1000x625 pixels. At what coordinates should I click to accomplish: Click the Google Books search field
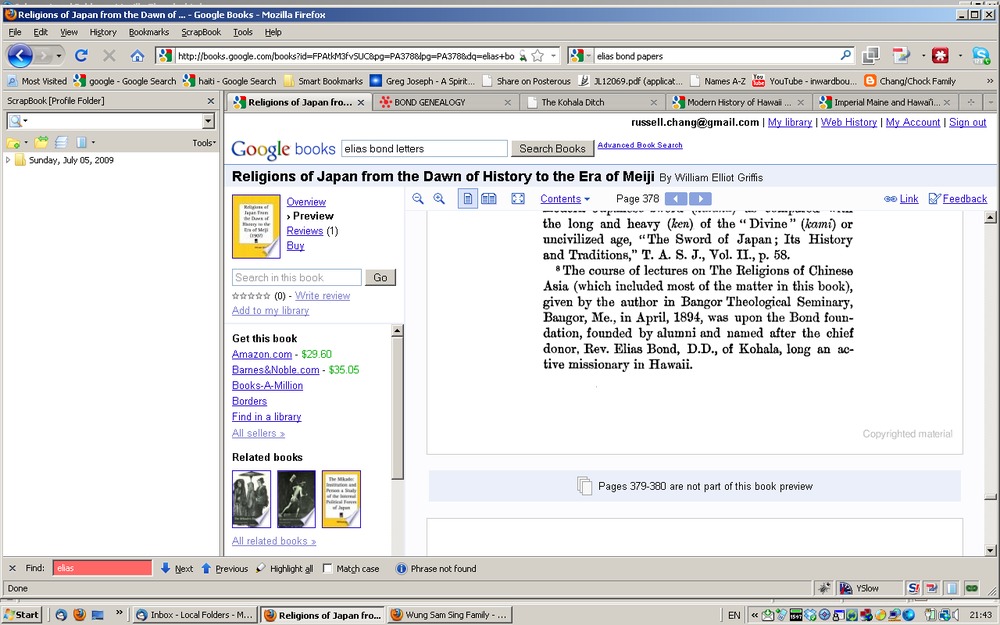click(x=424, y=149)
